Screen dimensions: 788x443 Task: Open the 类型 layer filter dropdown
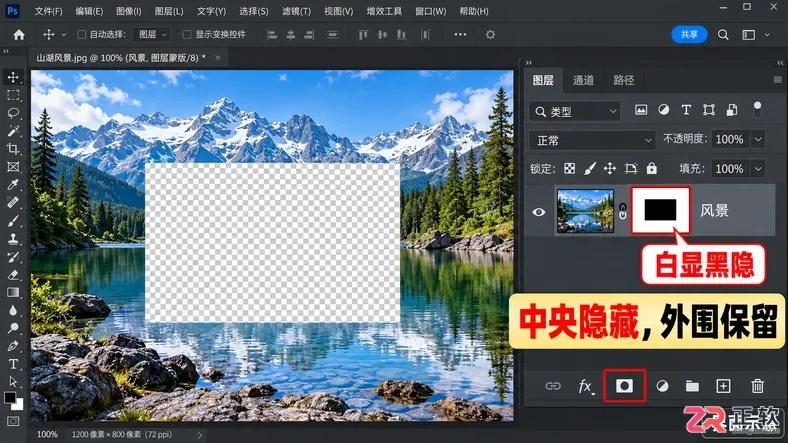click(x=575, y=112)
